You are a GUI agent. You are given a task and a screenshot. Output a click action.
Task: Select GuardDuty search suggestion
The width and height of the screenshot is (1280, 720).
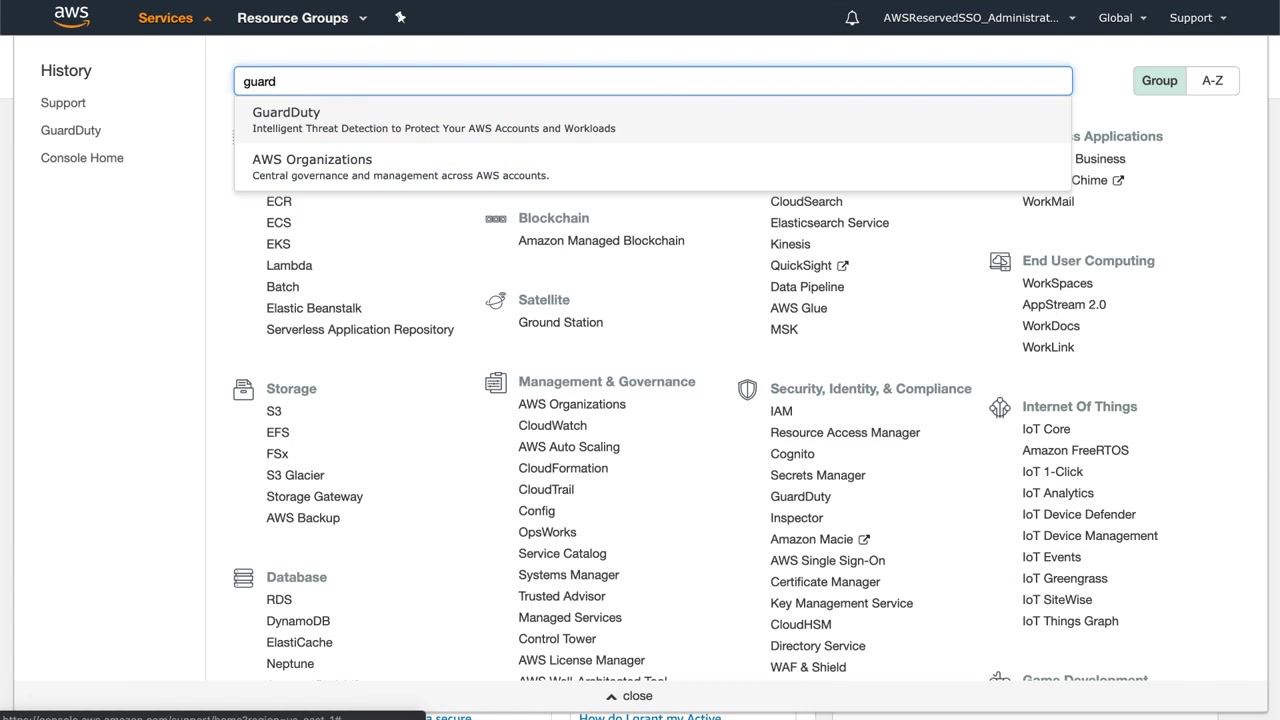[x=286, y=113]
